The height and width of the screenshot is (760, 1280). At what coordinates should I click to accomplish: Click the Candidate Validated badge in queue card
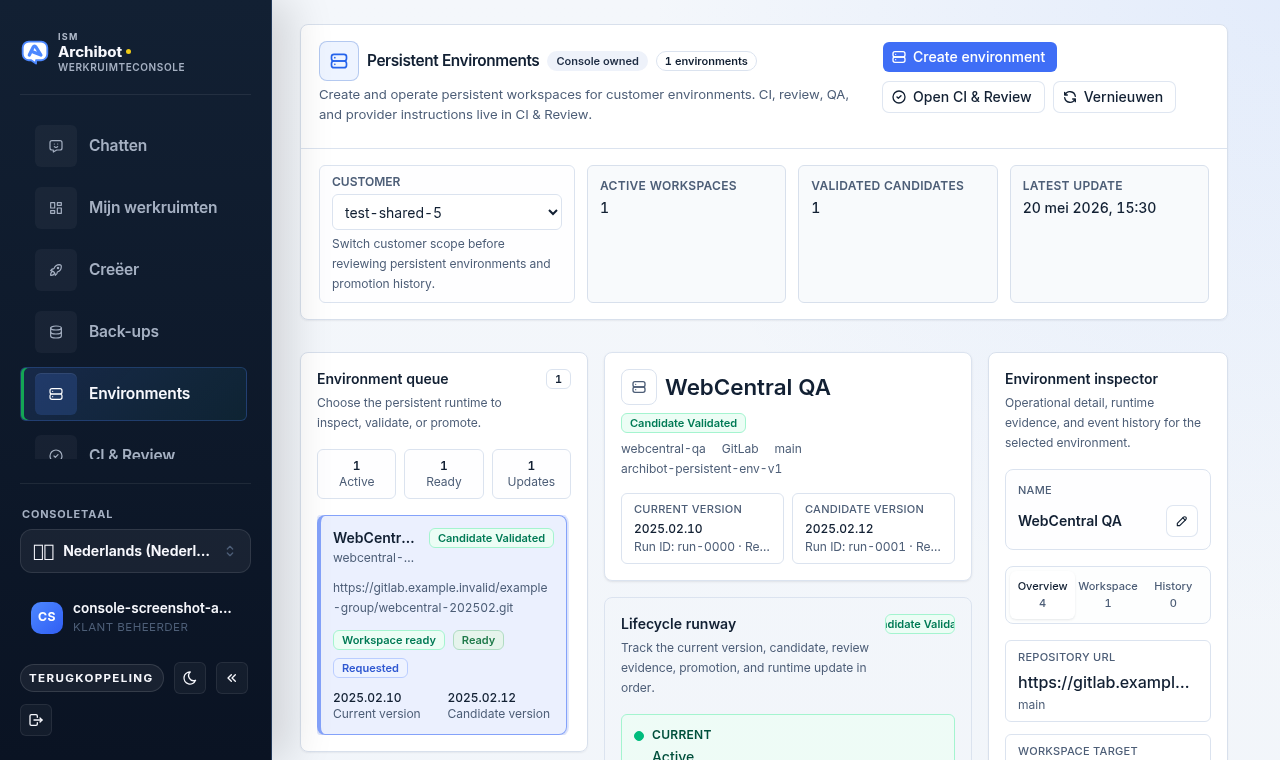(491, 538)
